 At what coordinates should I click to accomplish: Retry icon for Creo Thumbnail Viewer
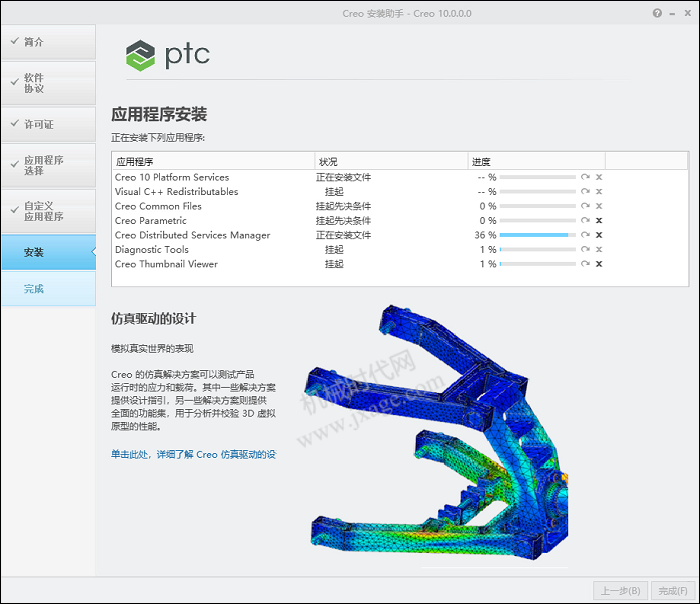[585, 264]
